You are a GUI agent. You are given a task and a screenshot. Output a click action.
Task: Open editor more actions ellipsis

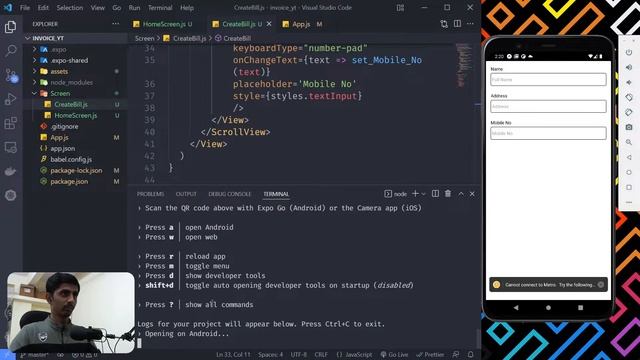[x=470, y=24]
